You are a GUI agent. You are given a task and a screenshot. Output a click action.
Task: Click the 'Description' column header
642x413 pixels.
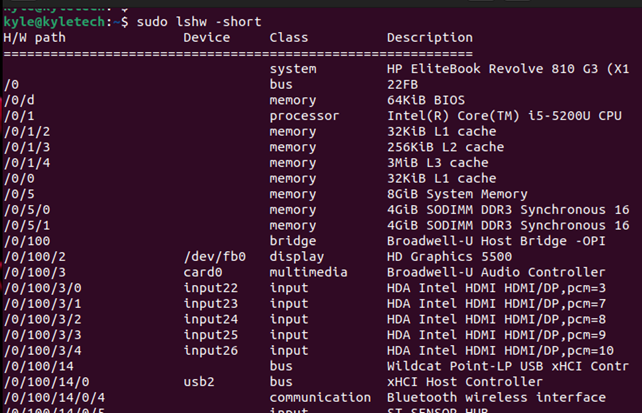tap(430, 38)
